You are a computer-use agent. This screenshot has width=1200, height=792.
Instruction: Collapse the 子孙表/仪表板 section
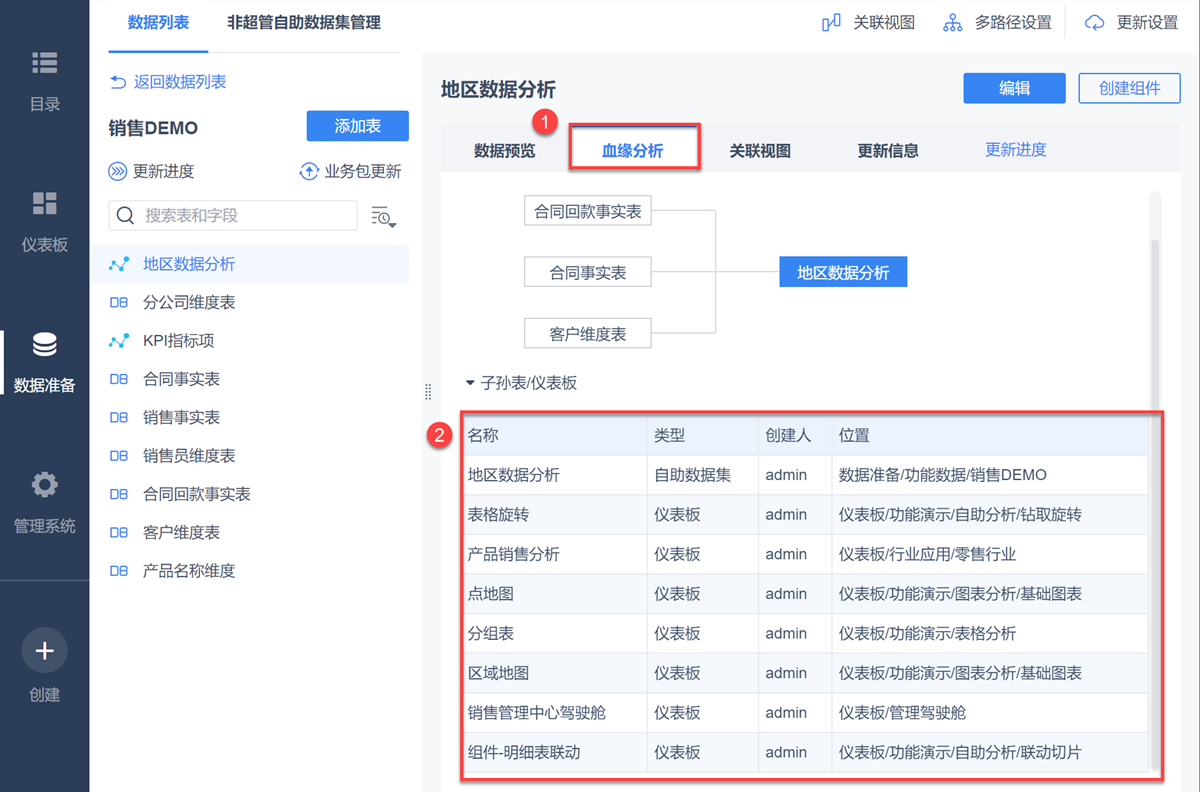470,383
